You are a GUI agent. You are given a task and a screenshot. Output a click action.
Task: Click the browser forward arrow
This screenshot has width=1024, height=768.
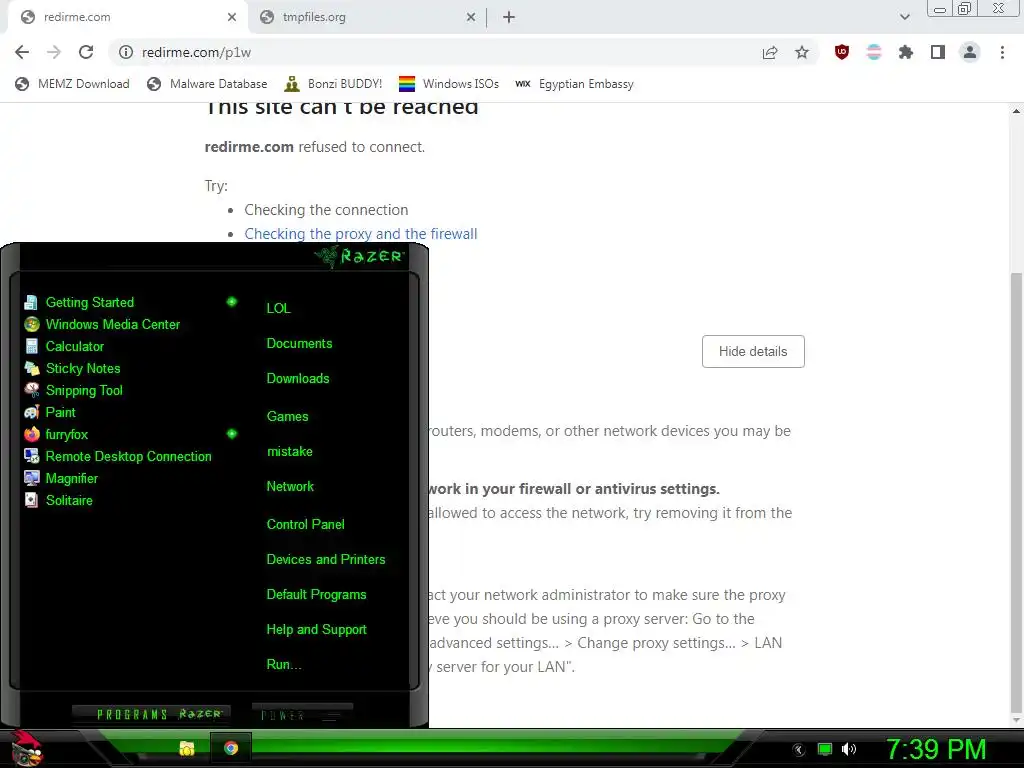click(x=54, y=52)
